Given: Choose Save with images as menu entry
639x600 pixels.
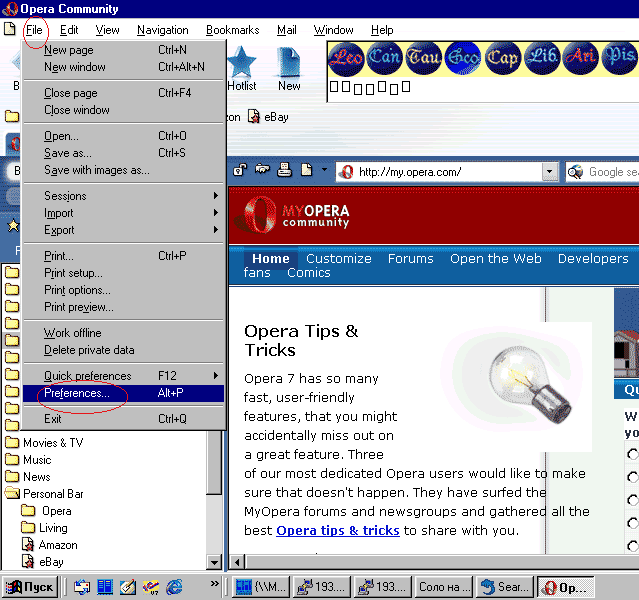Looking at the screenshot, I should click(x=123, y=170).
